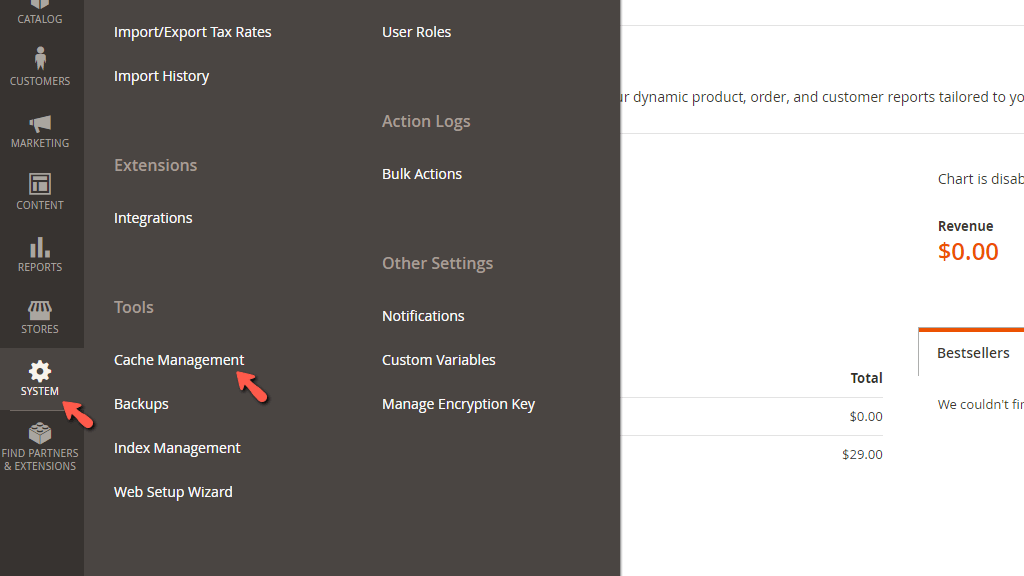Screen dimensions: 1024x576
Task: Open Notifications settings
Action: (423, 315)
